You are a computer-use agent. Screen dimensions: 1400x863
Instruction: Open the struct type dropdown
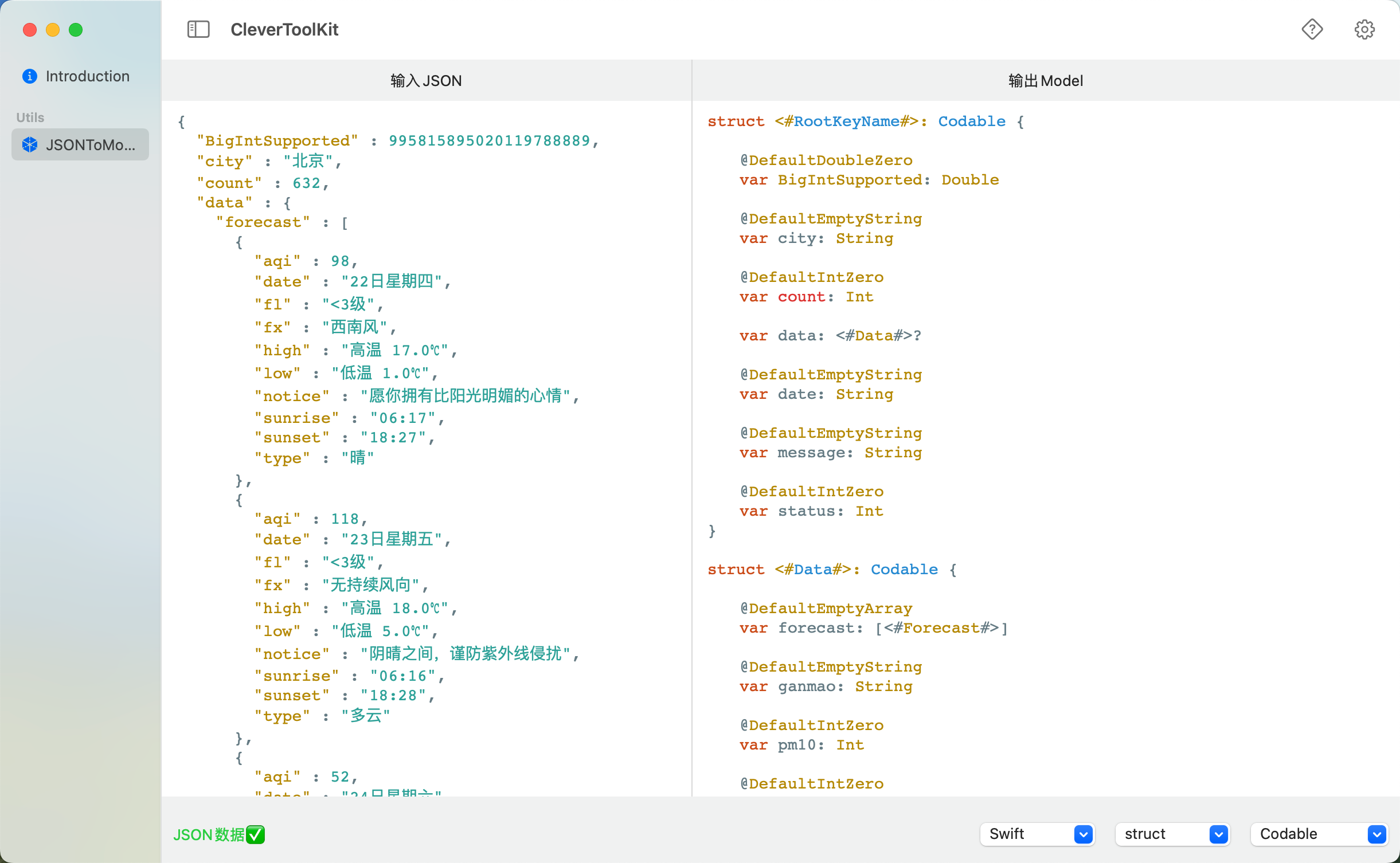(1172, 834)
